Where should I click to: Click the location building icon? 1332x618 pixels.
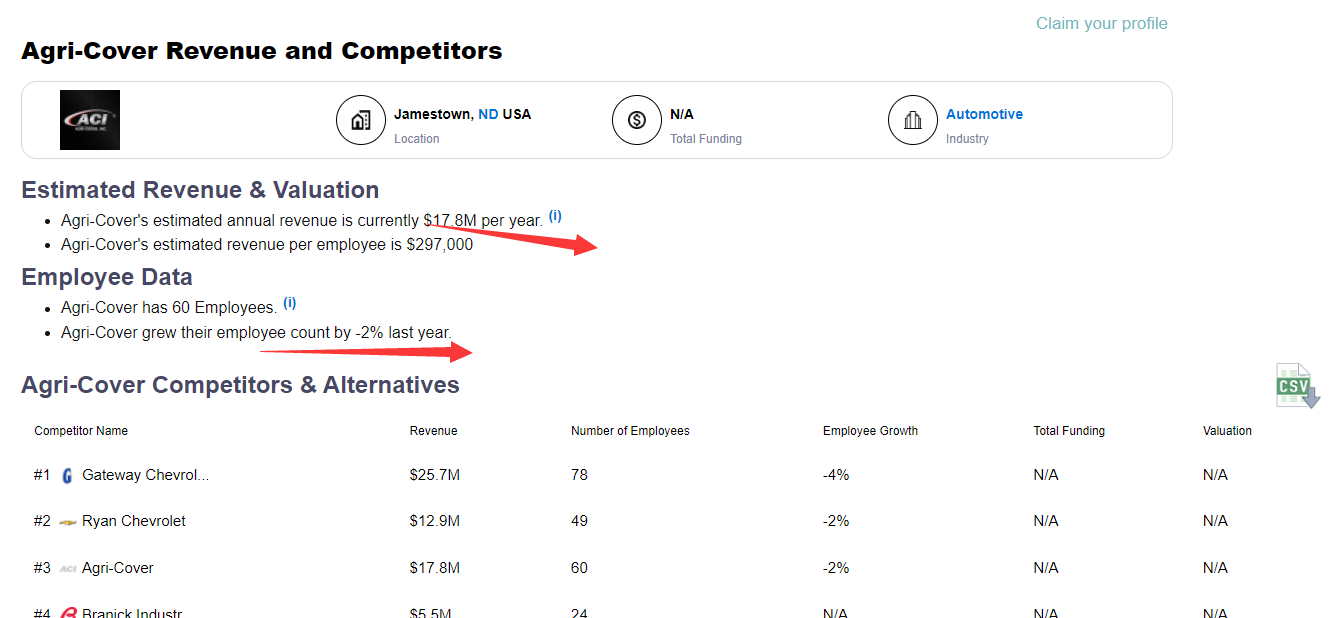(361, 121)
